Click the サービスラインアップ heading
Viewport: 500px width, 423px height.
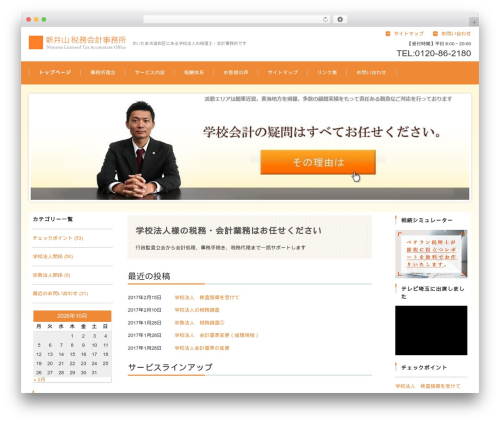170,367
